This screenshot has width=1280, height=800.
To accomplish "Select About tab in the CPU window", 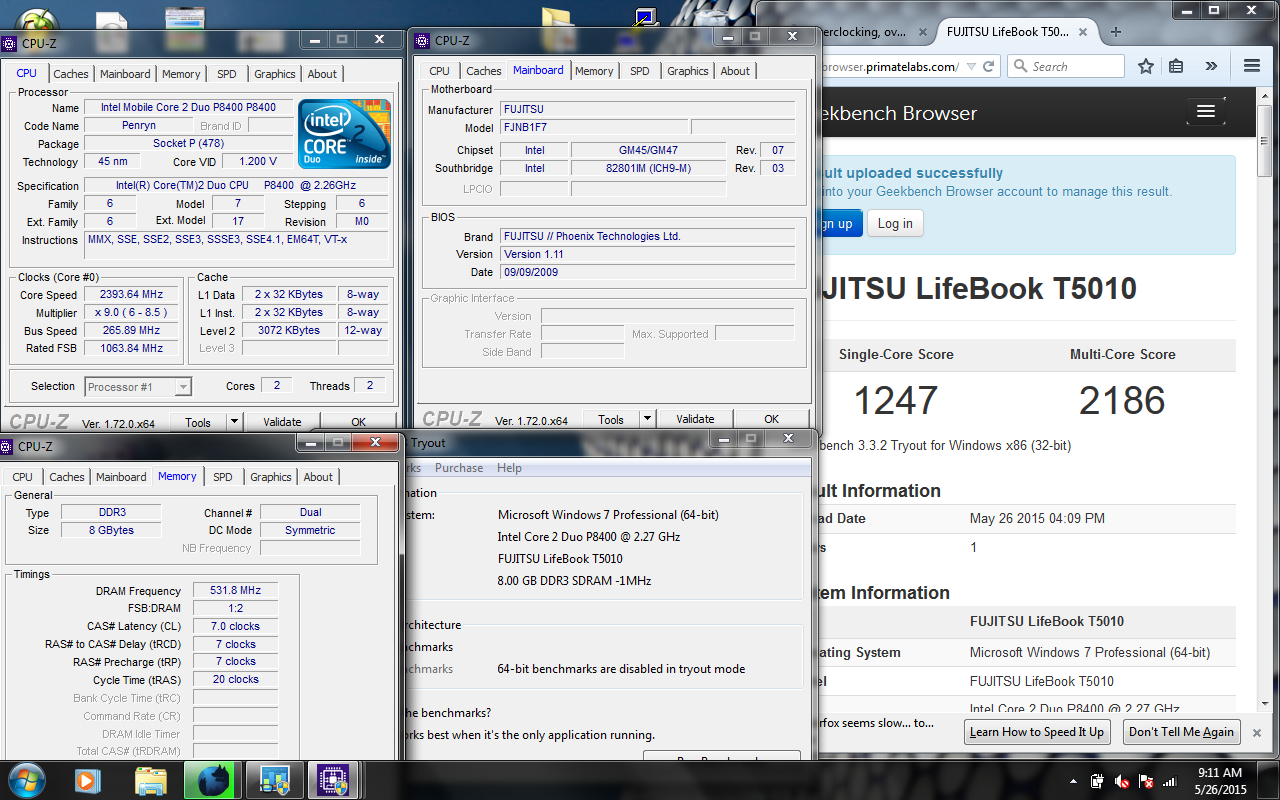I will 322,74.
